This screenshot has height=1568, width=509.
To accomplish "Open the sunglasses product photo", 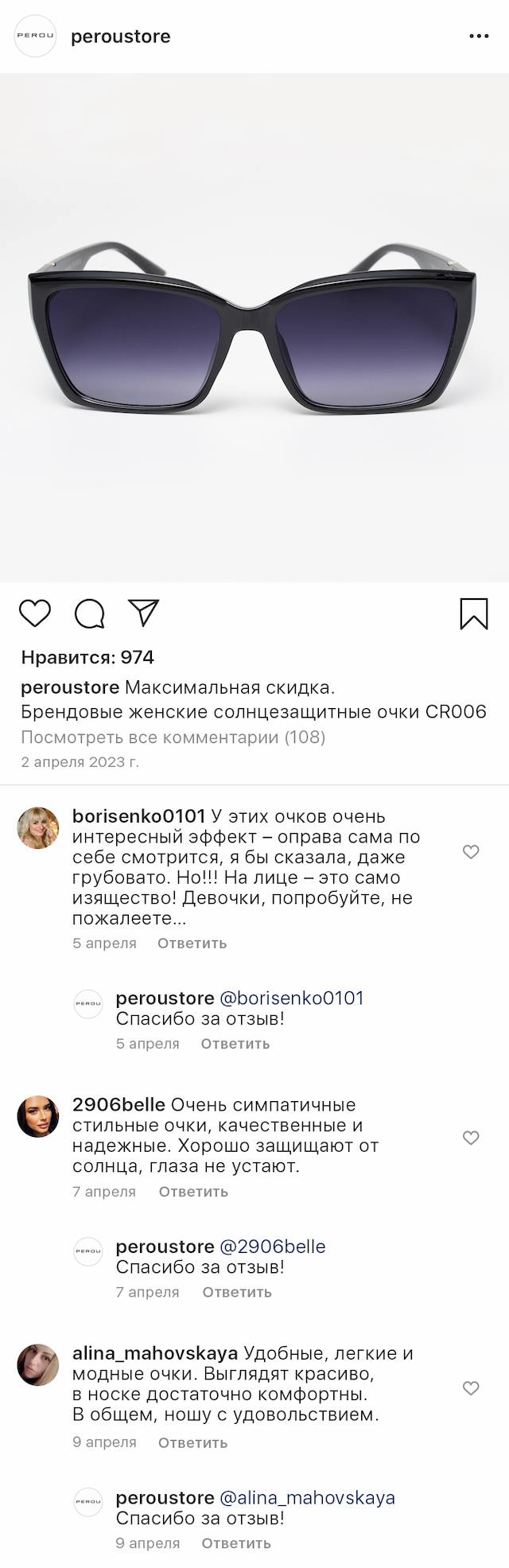I will click(254, 328).
